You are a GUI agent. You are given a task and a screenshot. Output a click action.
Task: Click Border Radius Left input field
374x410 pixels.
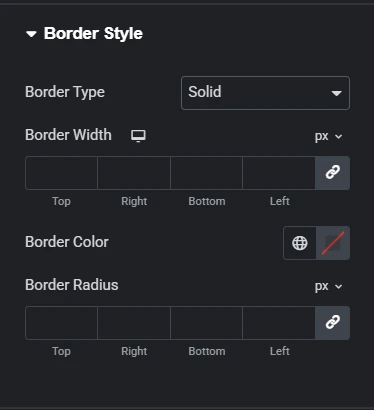pos(279,323)
